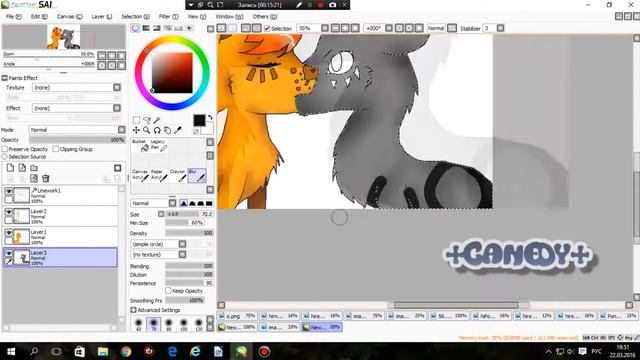Open the Stabilizer value dropdown

[500, 28]
